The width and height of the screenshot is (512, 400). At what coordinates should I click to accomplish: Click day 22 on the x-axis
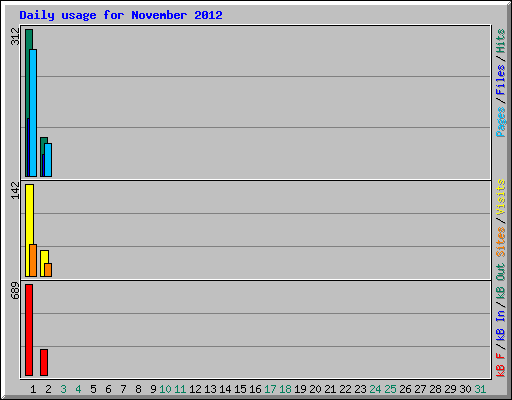(x=345, y=389)
